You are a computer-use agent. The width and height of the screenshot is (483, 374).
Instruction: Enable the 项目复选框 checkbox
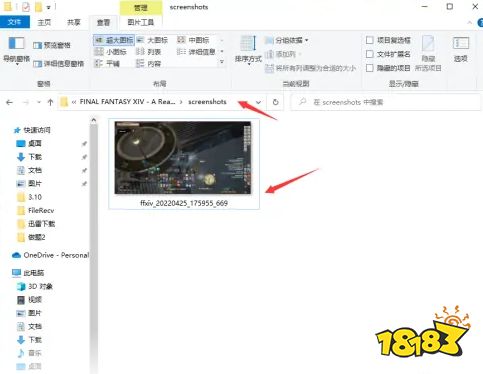coord(370,40)
